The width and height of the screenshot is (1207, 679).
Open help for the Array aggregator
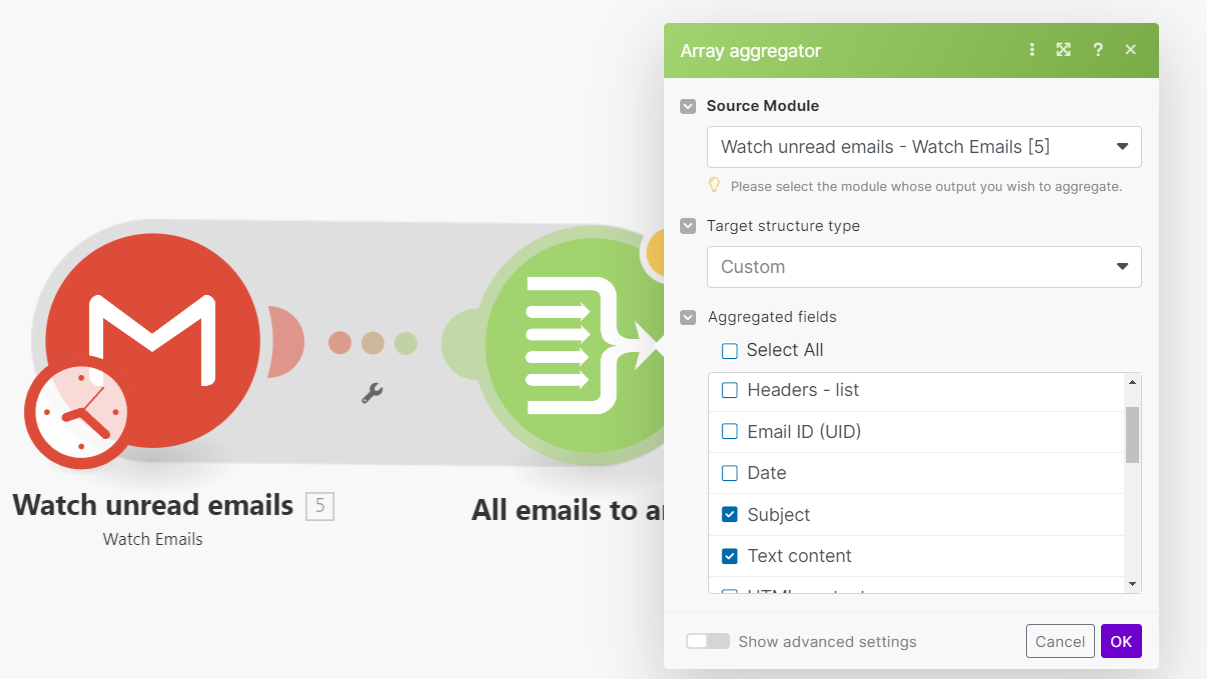1098,50
